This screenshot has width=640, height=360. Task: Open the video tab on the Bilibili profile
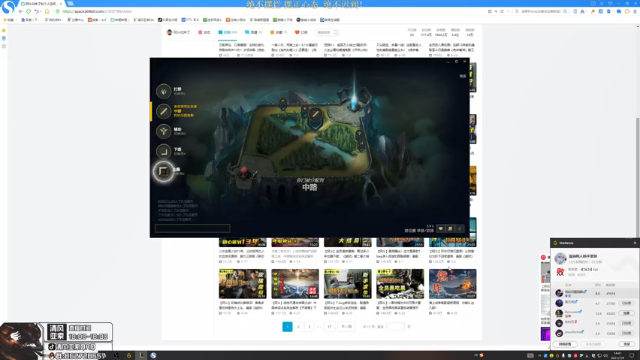coord(227,32)
